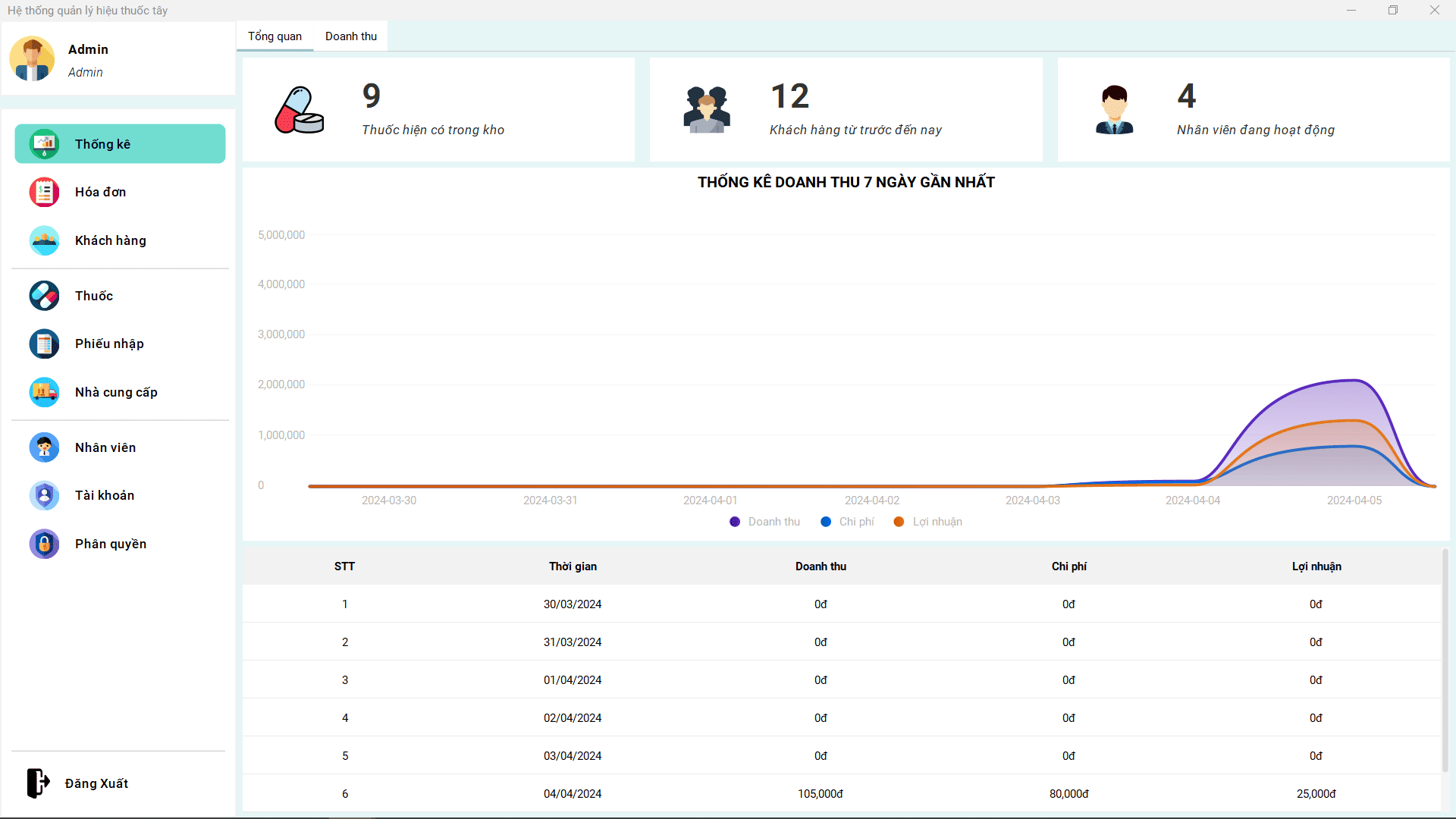1456x819 pixels.
Task: Toggle the Lợi nhuận legend series
Action: [928, 522]
